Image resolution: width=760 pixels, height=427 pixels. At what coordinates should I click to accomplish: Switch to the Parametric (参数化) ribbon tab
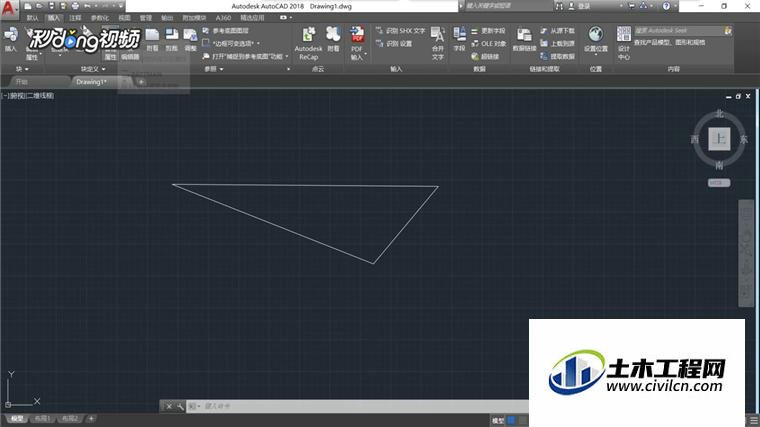tap(100, 18)
